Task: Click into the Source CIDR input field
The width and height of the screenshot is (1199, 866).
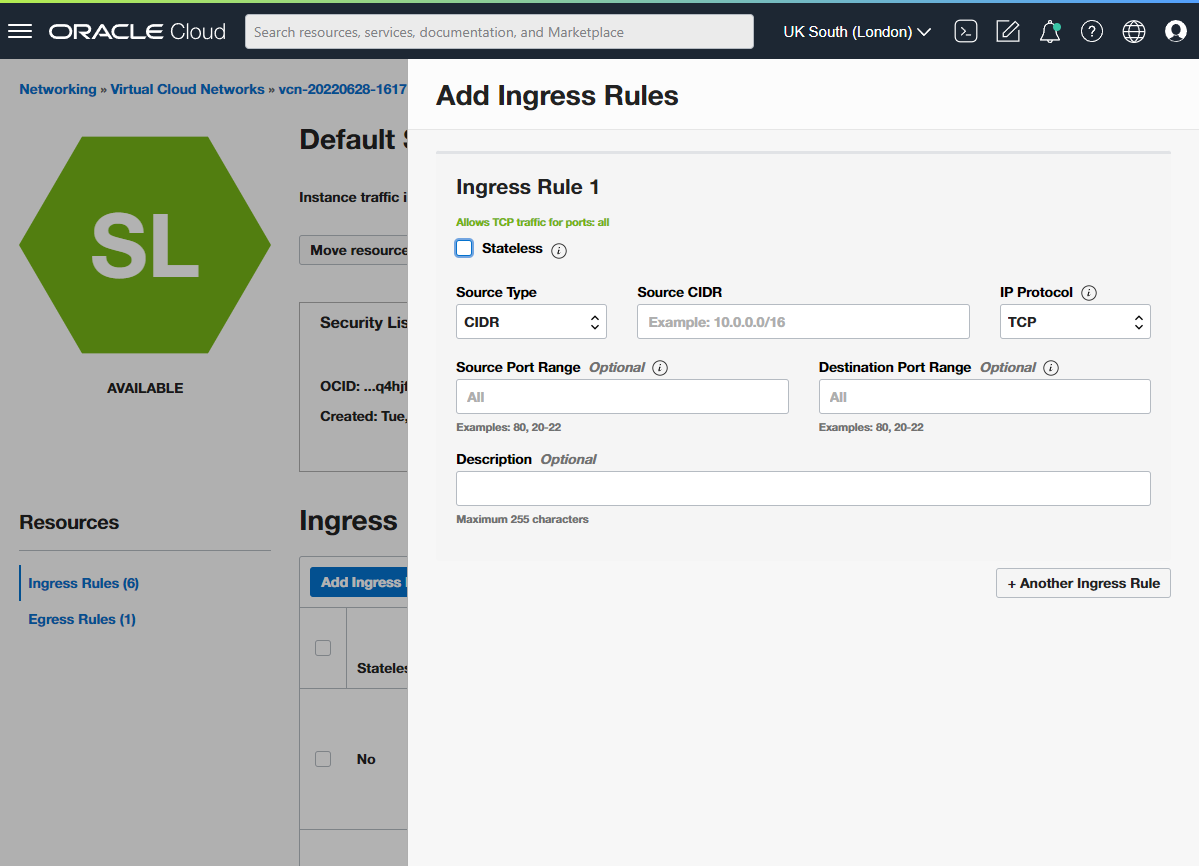Action: coord(803,322)
